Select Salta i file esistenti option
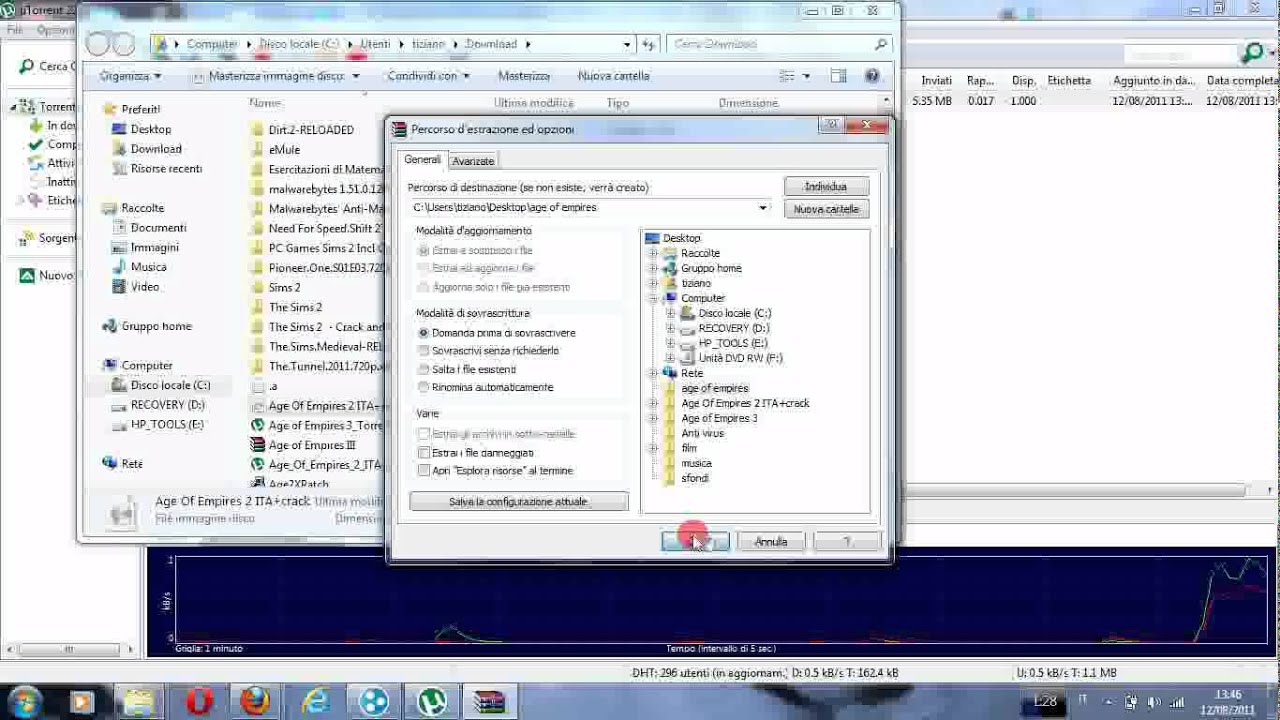 tap(424, 370)
